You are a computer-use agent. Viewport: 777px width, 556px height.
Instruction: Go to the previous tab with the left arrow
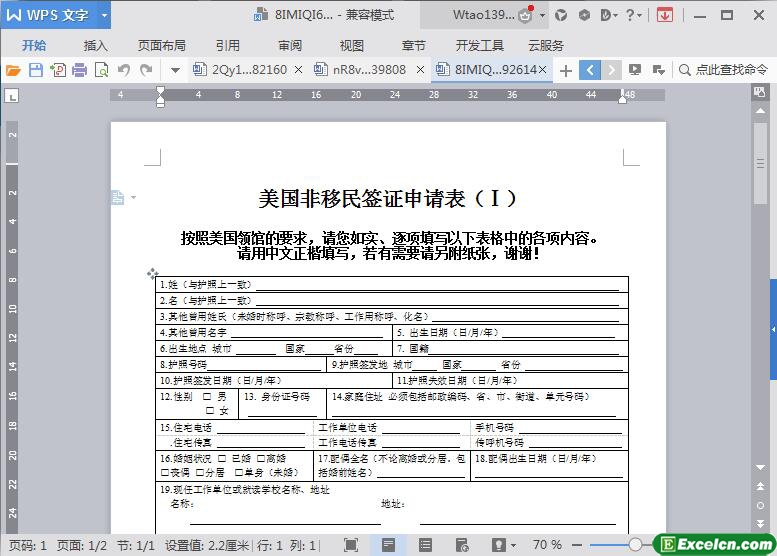tap(590, 70)
